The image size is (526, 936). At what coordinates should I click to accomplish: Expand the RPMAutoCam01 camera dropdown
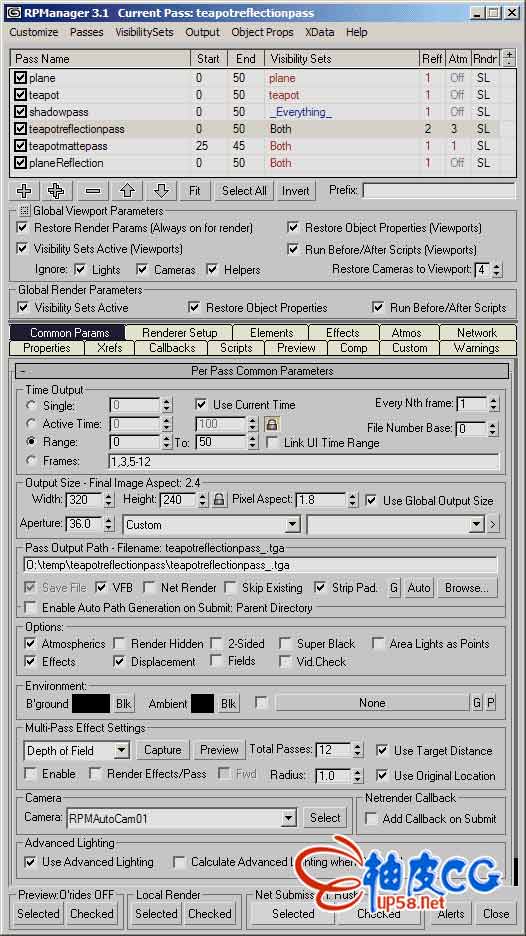[182, 818]
